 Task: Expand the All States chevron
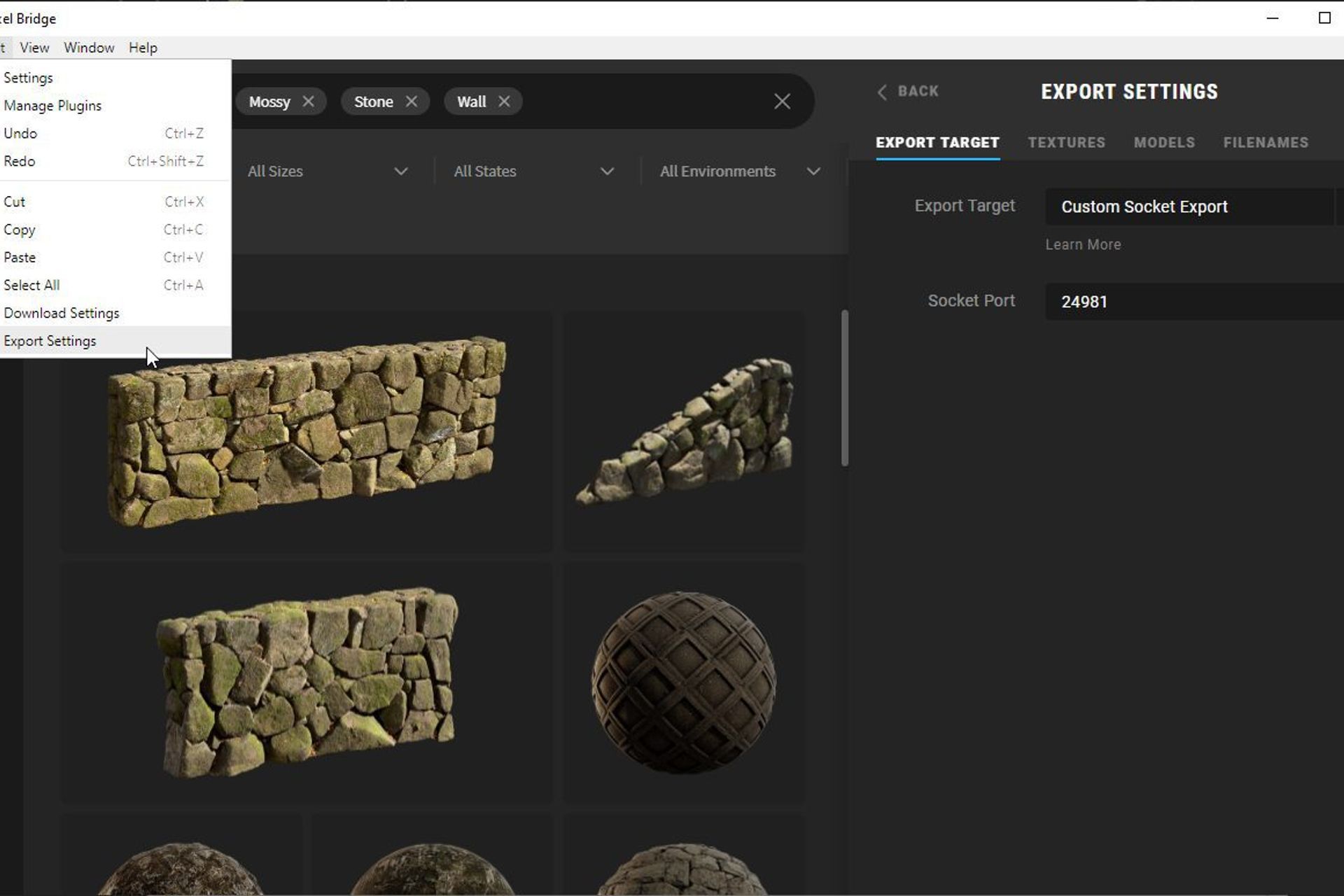coord(608,171)
